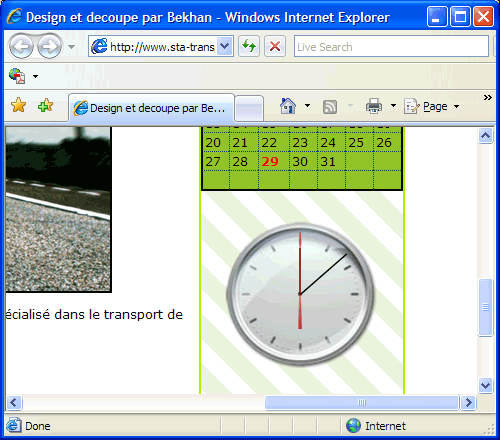The image size is (500, 440).
Task: Open the Page menu
Action: 432,106
